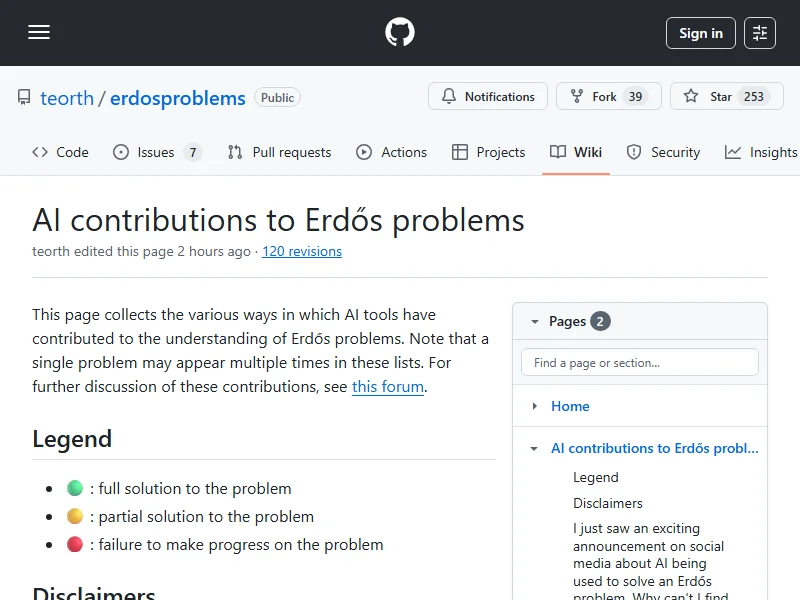
Task: Focus the 'Find a page or section' field
Action: (x=640, y=362)
